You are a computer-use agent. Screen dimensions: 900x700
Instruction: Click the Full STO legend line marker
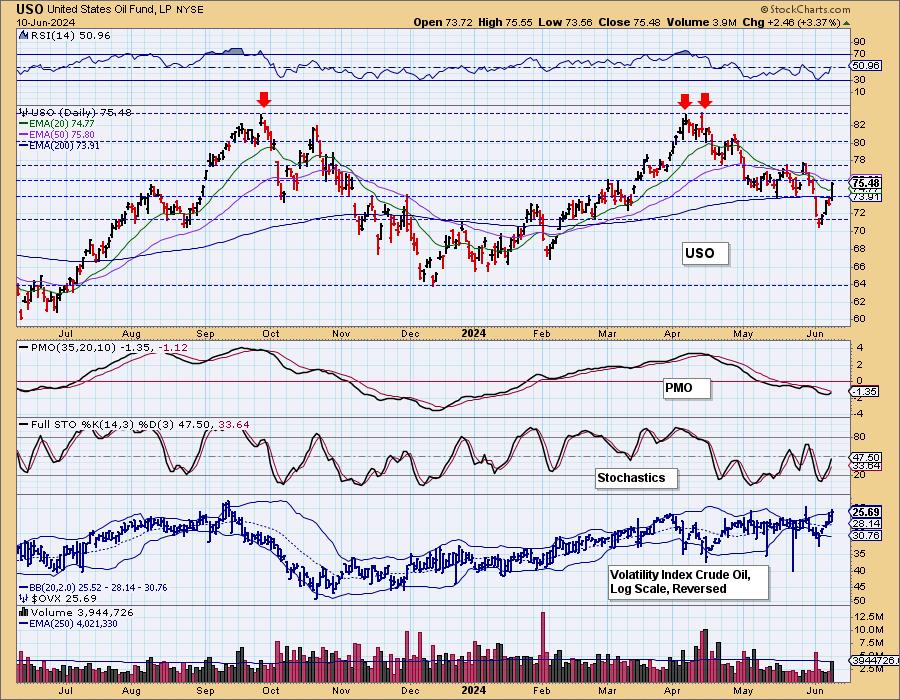click(24, 425)
